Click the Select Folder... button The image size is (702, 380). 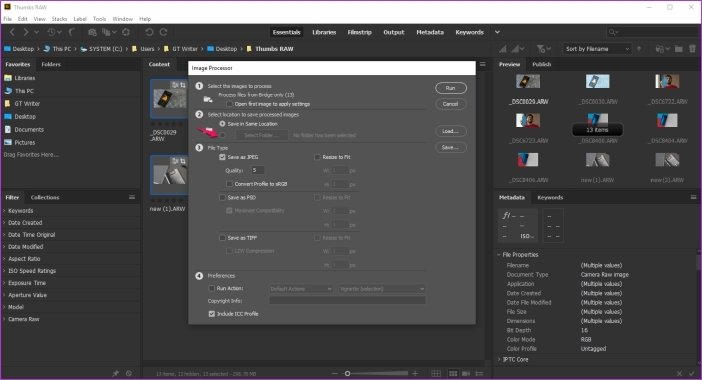click(261, 135)
